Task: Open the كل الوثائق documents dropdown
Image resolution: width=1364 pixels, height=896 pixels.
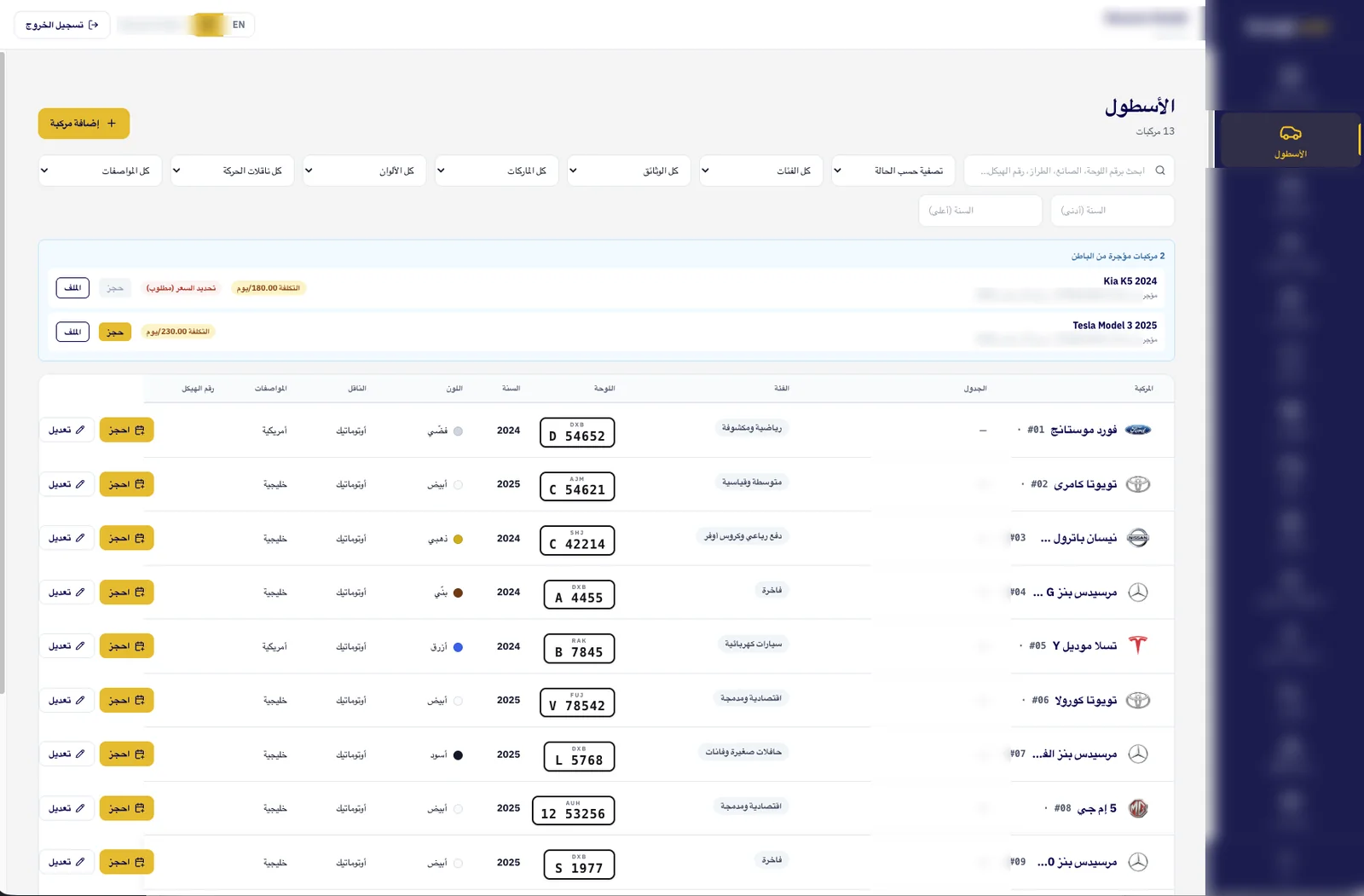Action: tap(628, 171)
